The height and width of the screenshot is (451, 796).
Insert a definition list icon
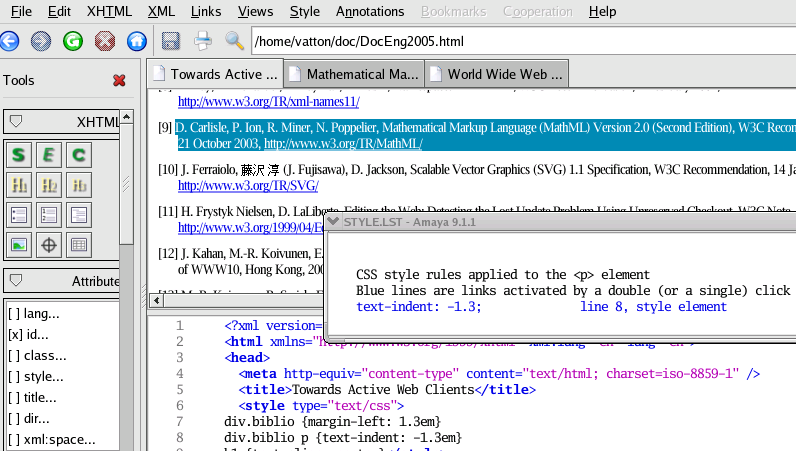click(x=79, y=215)
